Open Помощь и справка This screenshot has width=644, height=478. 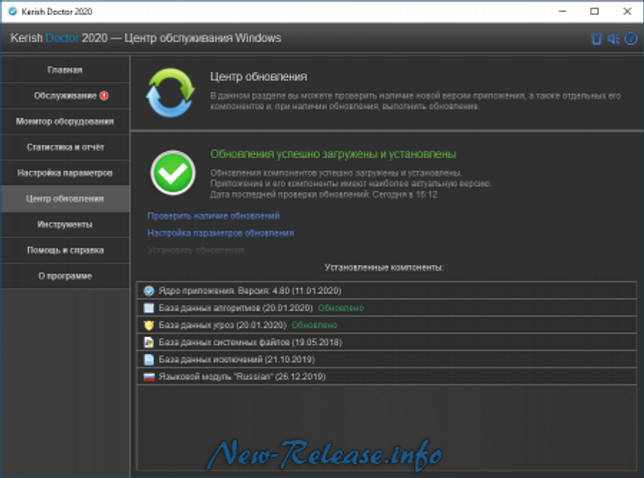coord(65,250)
